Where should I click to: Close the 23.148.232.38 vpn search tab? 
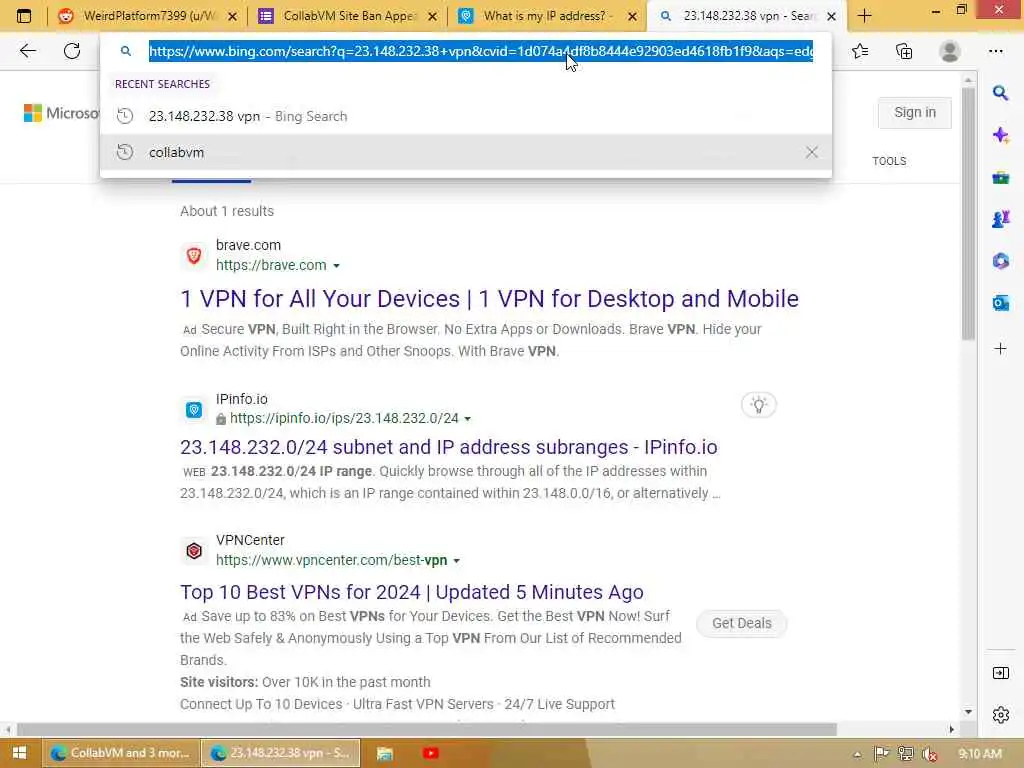pyautogui.click(x=831, y=16)
